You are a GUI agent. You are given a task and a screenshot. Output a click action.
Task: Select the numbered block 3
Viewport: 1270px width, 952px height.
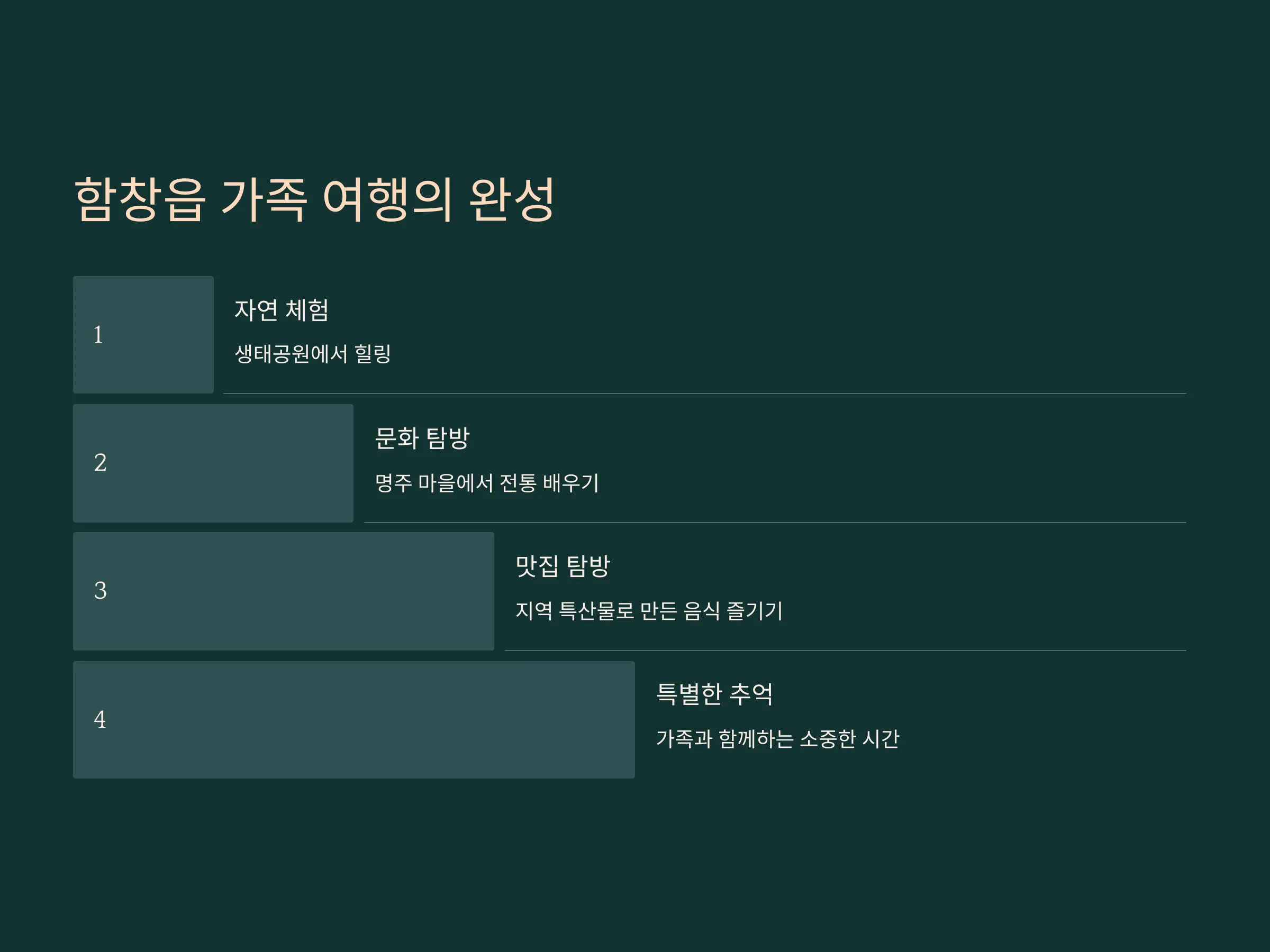point(283,591)
